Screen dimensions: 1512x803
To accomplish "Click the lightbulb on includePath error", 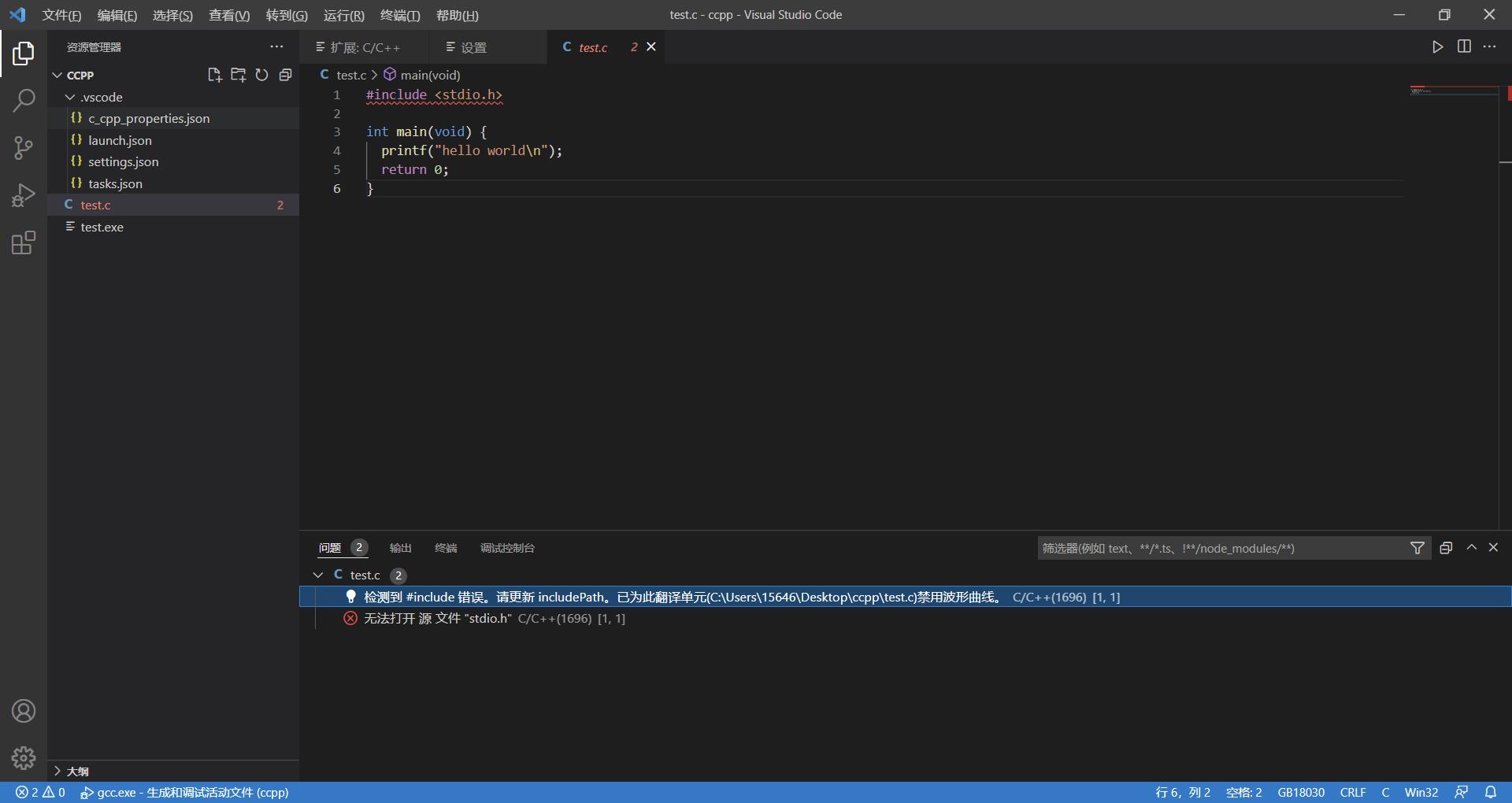I will [351, 597].
